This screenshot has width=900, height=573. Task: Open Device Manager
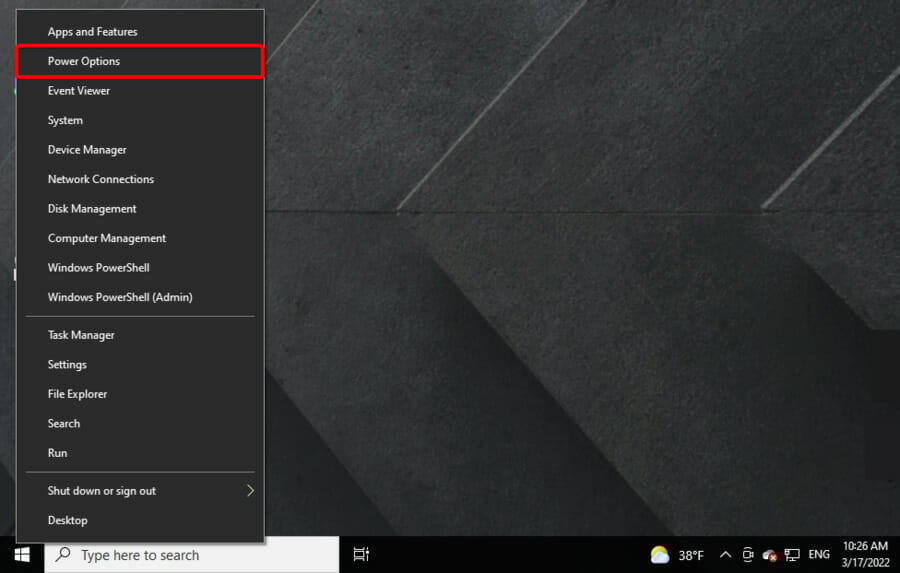(140, 149)
